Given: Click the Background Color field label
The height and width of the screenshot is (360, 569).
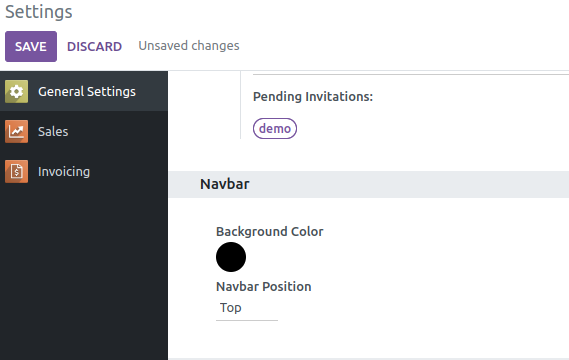Looking at the screenshot, I should pyautogui.click(x=270, y=232).
